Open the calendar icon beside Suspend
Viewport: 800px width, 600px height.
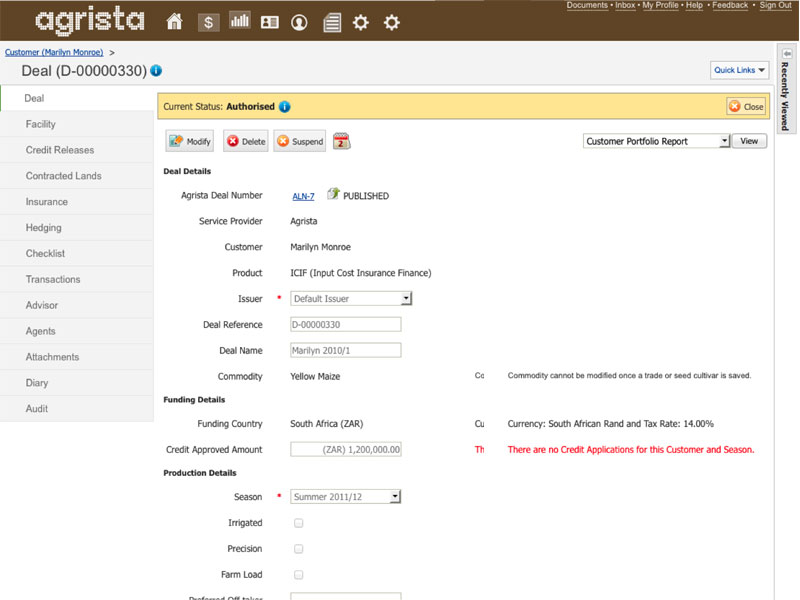341,141
